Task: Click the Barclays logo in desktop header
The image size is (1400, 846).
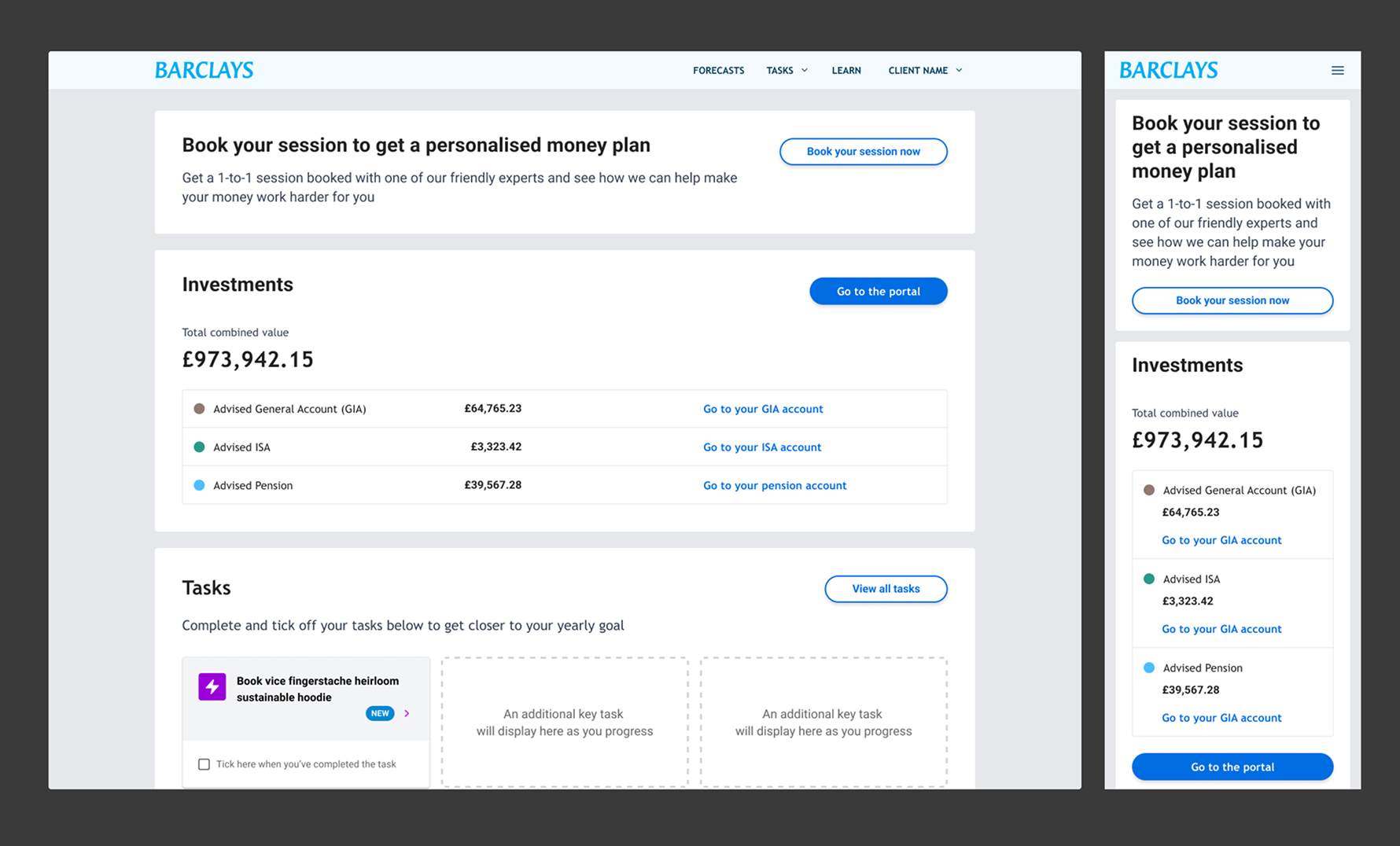Action: [204, 70]
